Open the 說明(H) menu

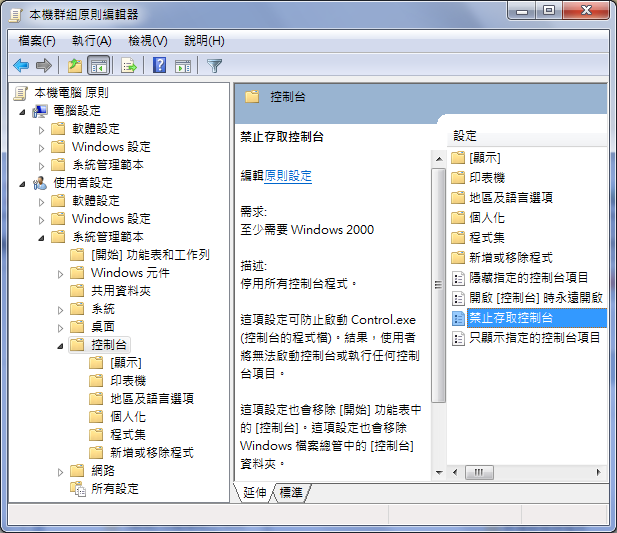click(x=204, y=41)
